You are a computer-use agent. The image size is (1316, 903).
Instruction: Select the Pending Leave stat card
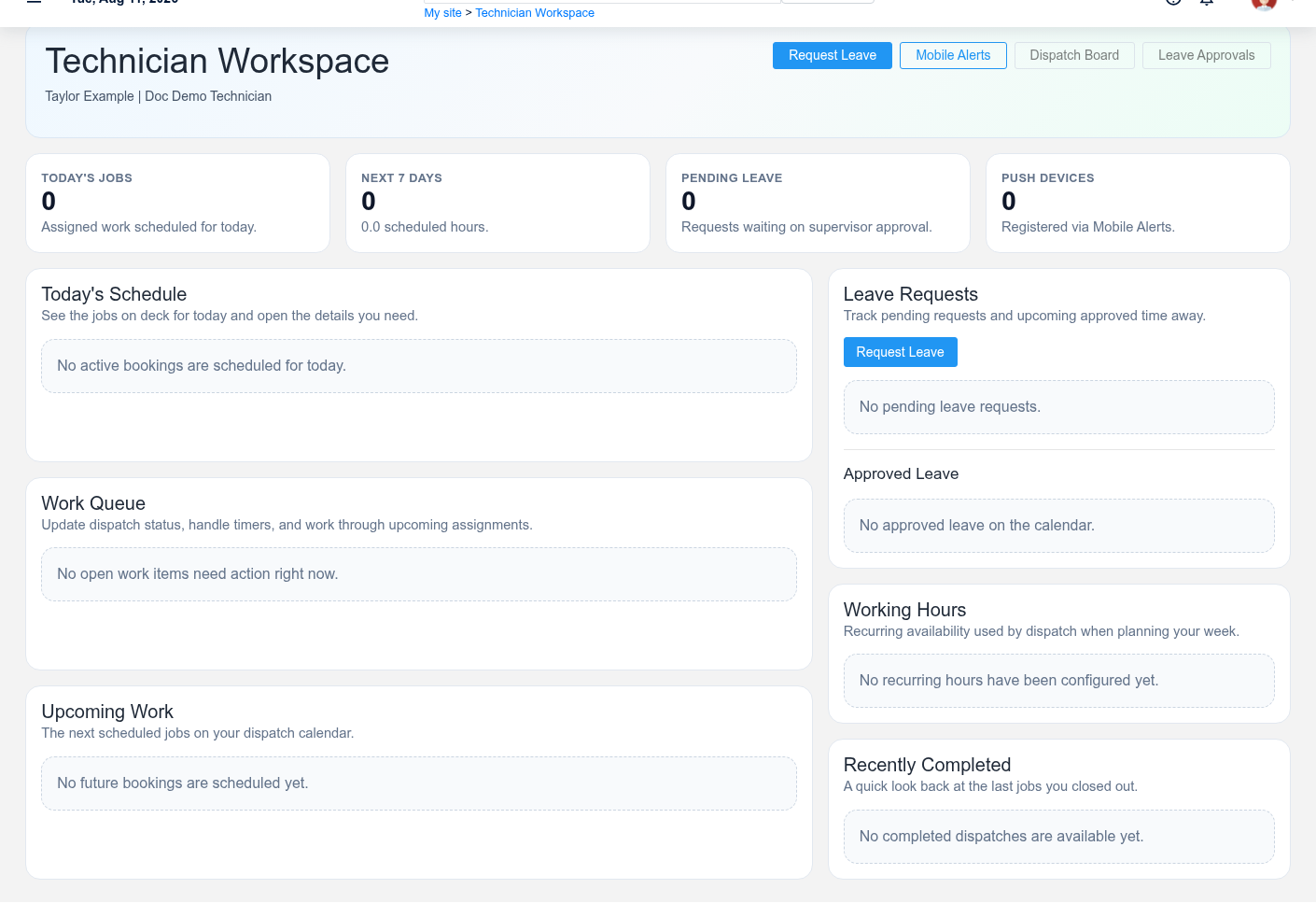tap(818, 203)
